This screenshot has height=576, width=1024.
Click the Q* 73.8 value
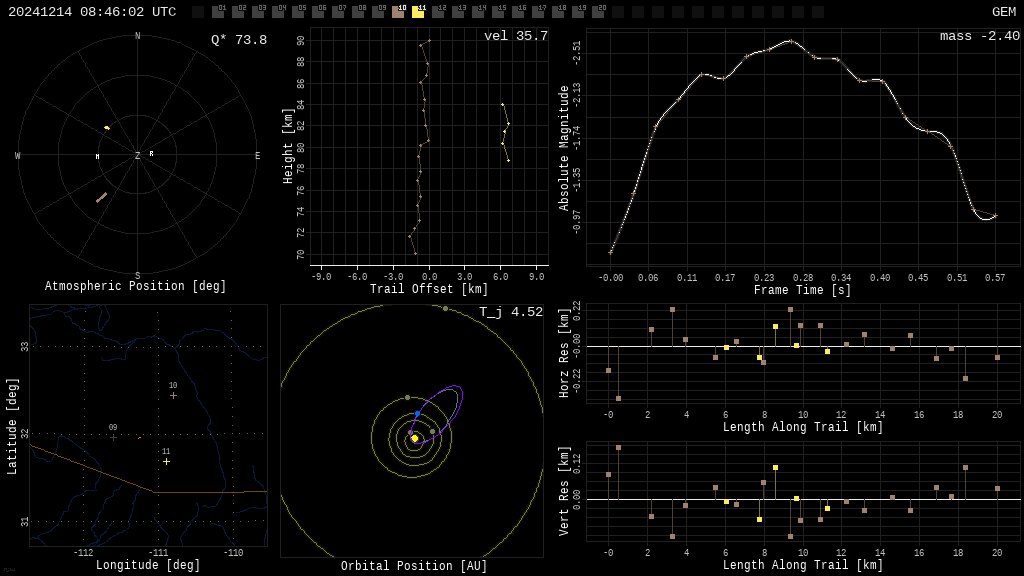(239, 40)
